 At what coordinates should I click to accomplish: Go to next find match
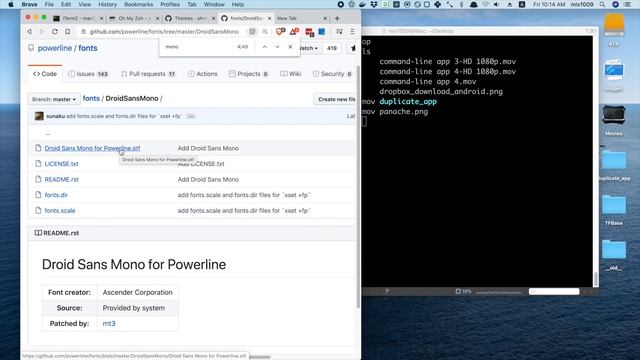click(277, 47)
